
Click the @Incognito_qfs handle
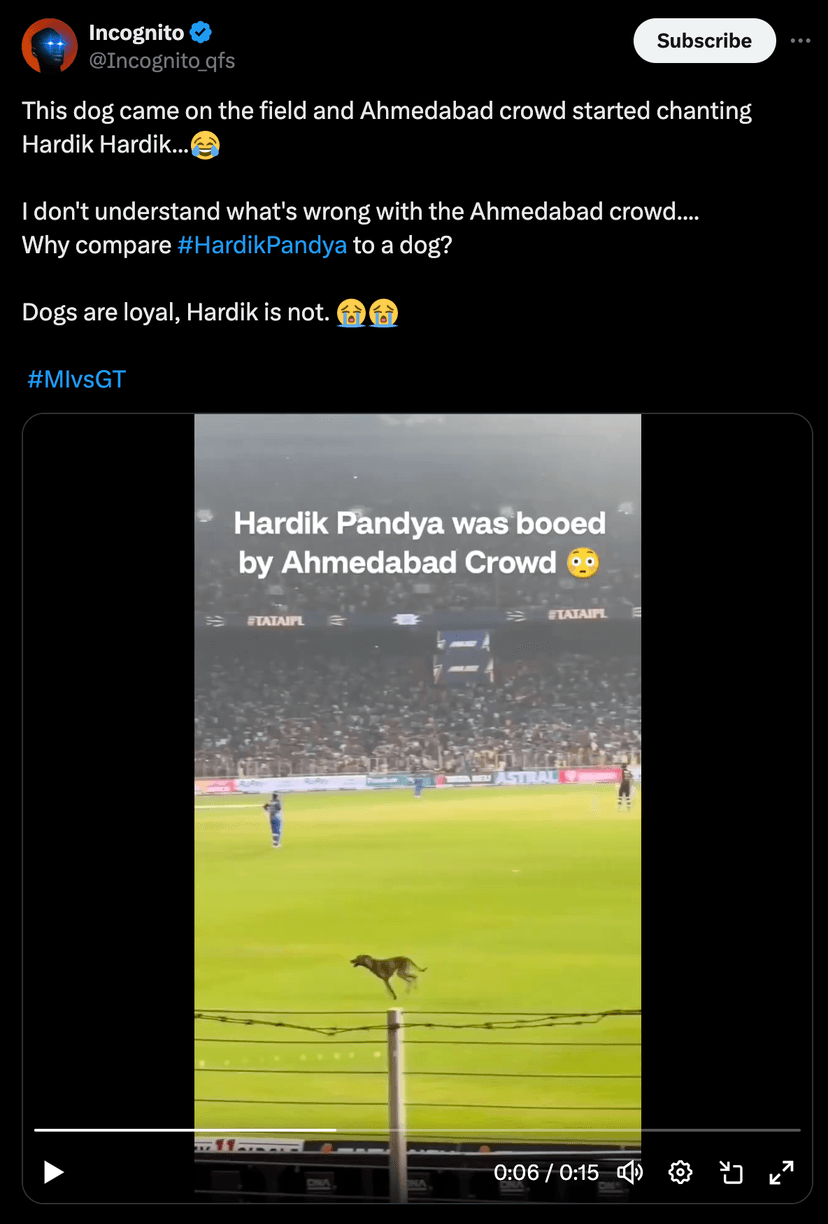(x=162, y=60)
